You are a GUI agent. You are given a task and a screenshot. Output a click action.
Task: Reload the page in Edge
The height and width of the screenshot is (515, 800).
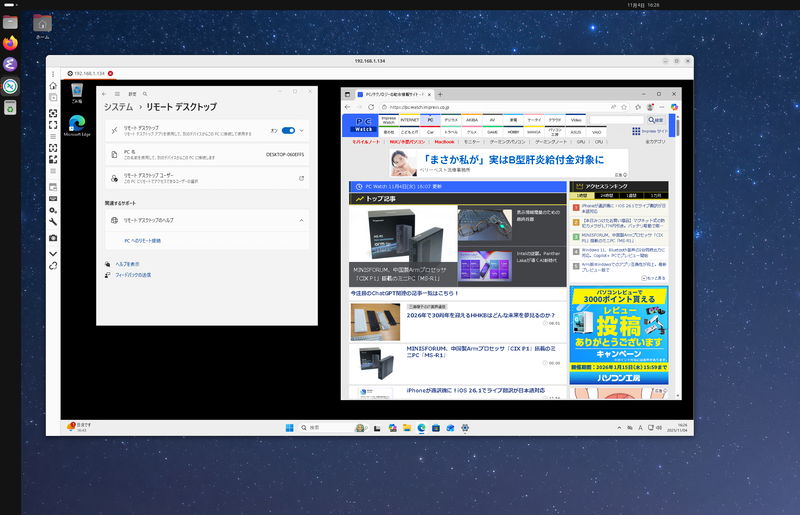371,107
